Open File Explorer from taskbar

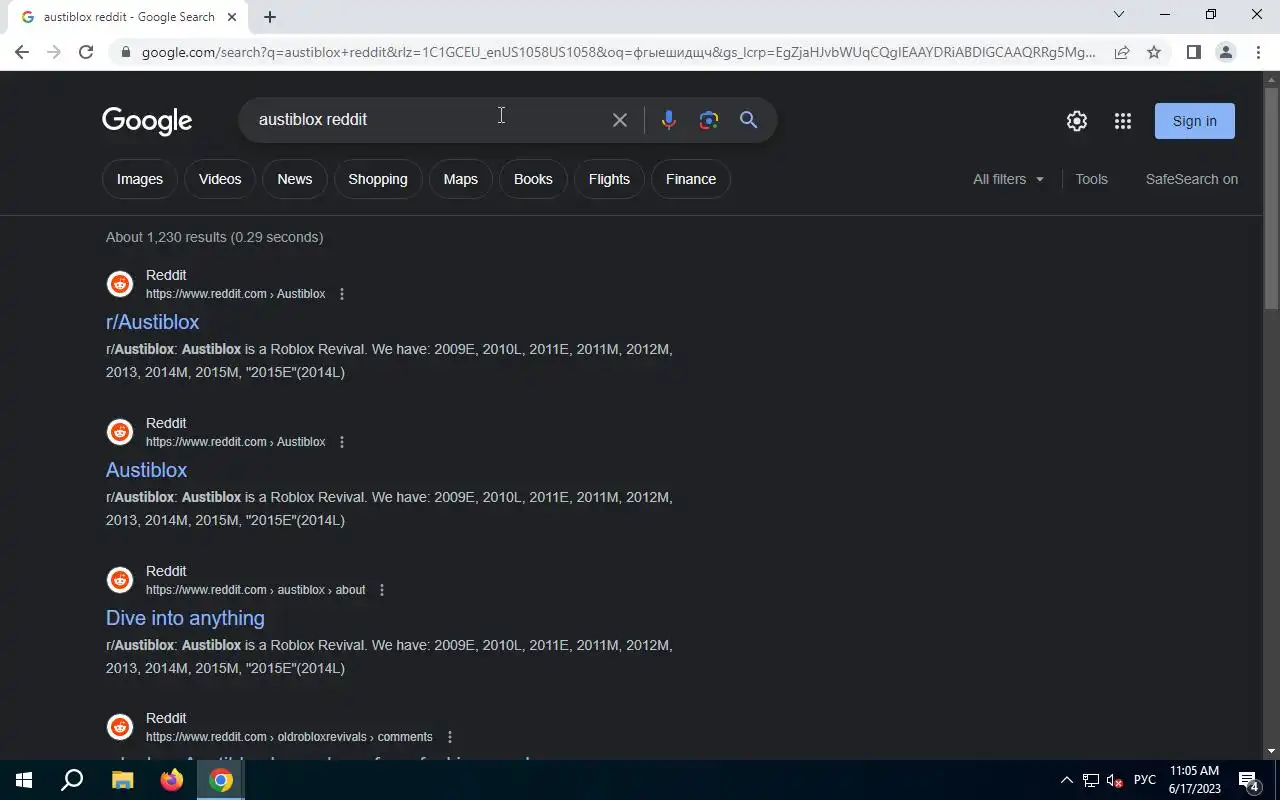tap(122, 780)
